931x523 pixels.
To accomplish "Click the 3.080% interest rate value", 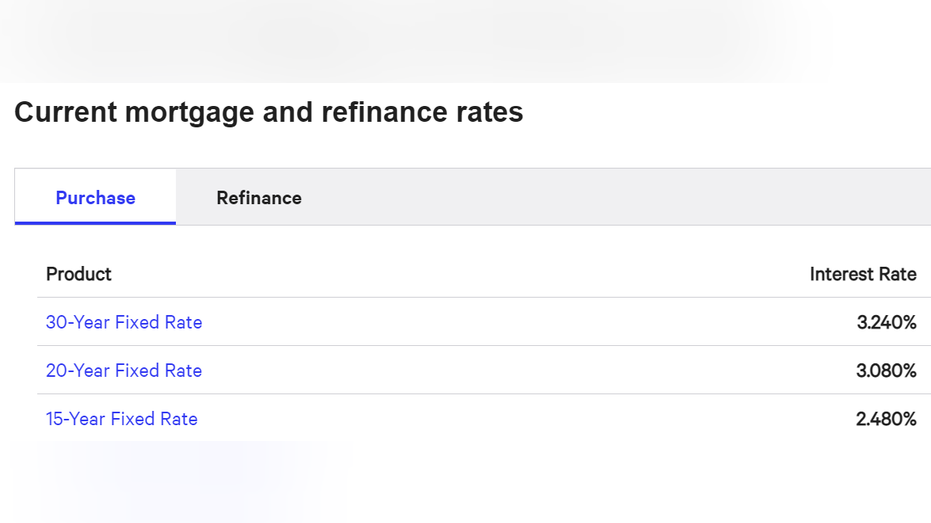I will tap(886, 370).
